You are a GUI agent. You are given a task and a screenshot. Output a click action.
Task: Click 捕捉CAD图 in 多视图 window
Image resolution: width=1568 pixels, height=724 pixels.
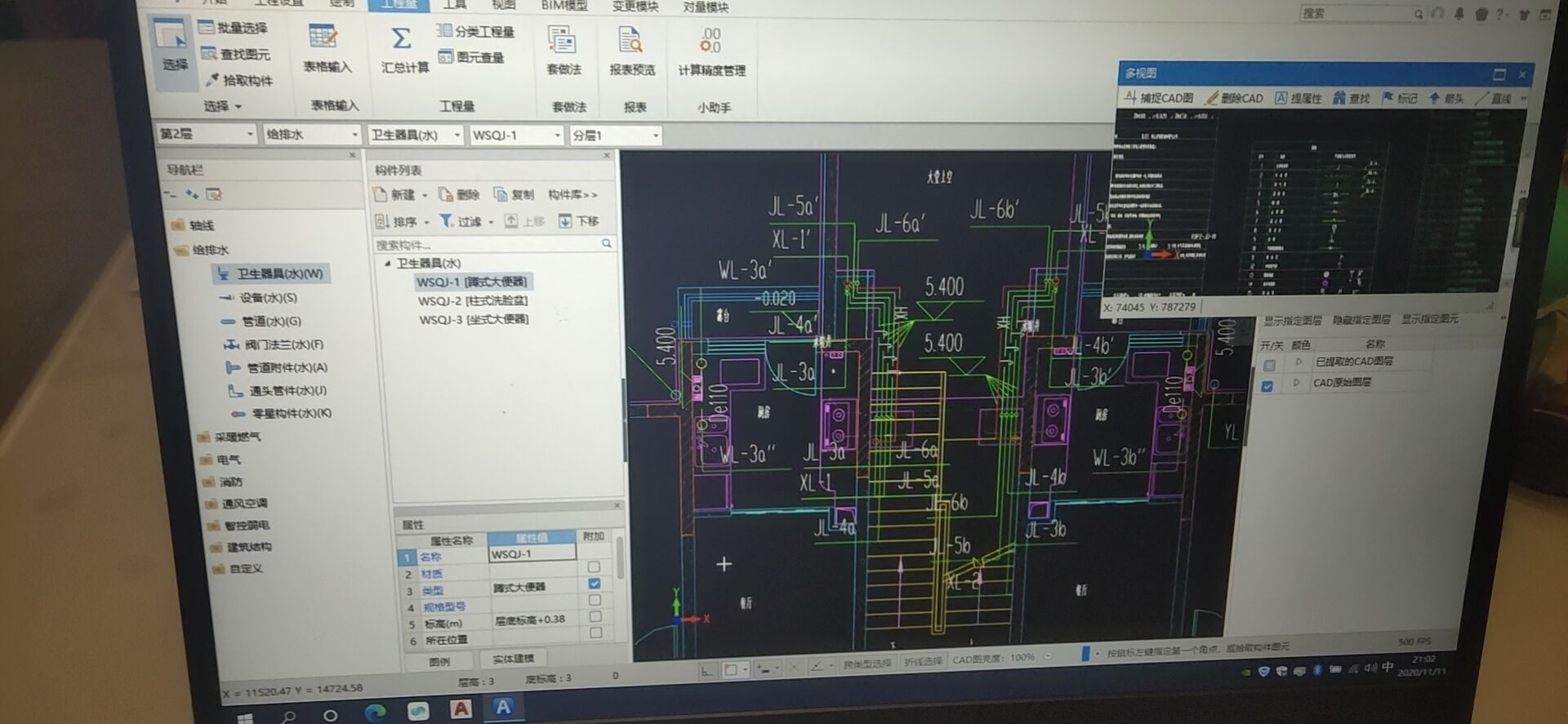[1158, 97]
